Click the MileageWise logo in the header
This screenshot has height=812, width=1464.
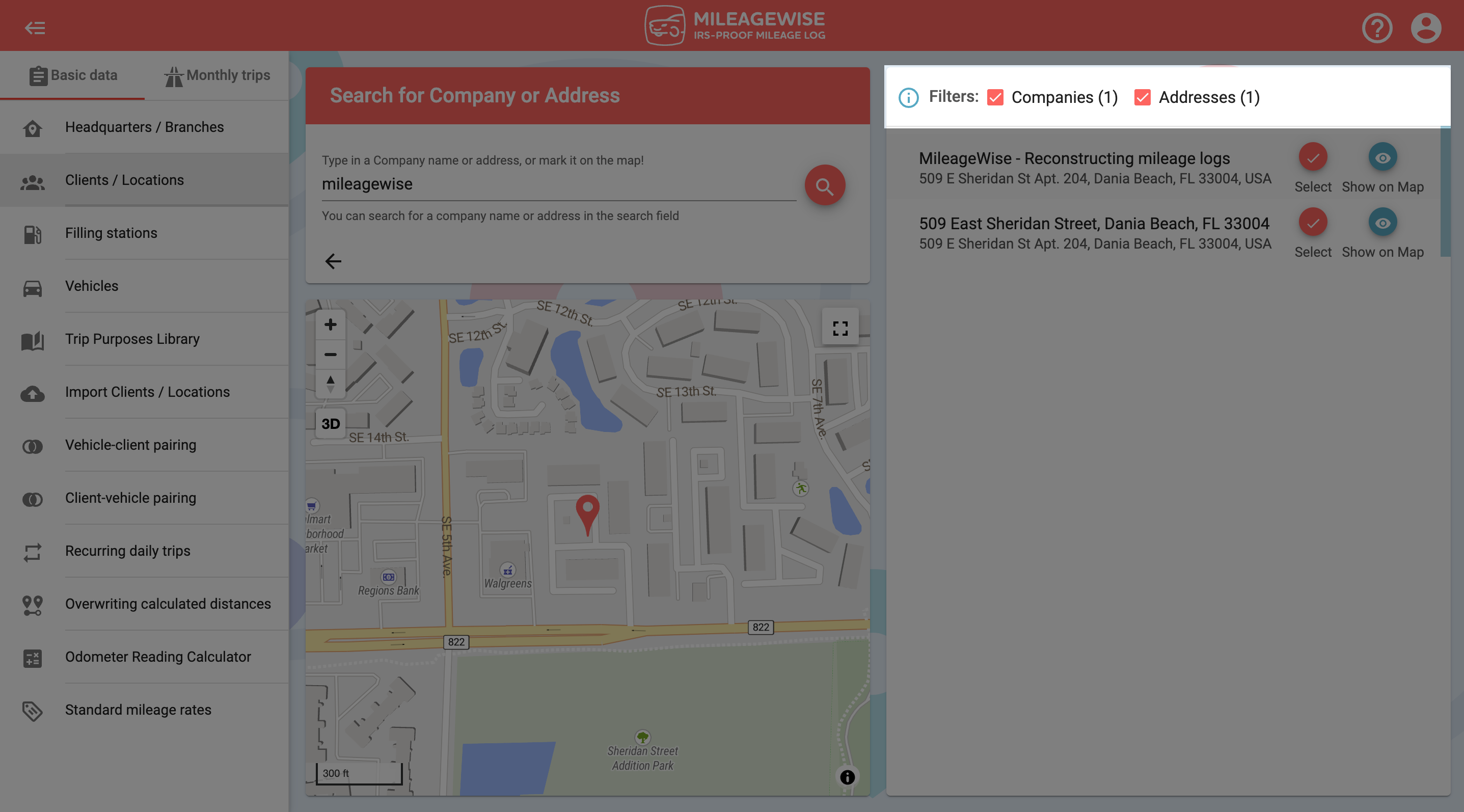(x=734, y=25)
